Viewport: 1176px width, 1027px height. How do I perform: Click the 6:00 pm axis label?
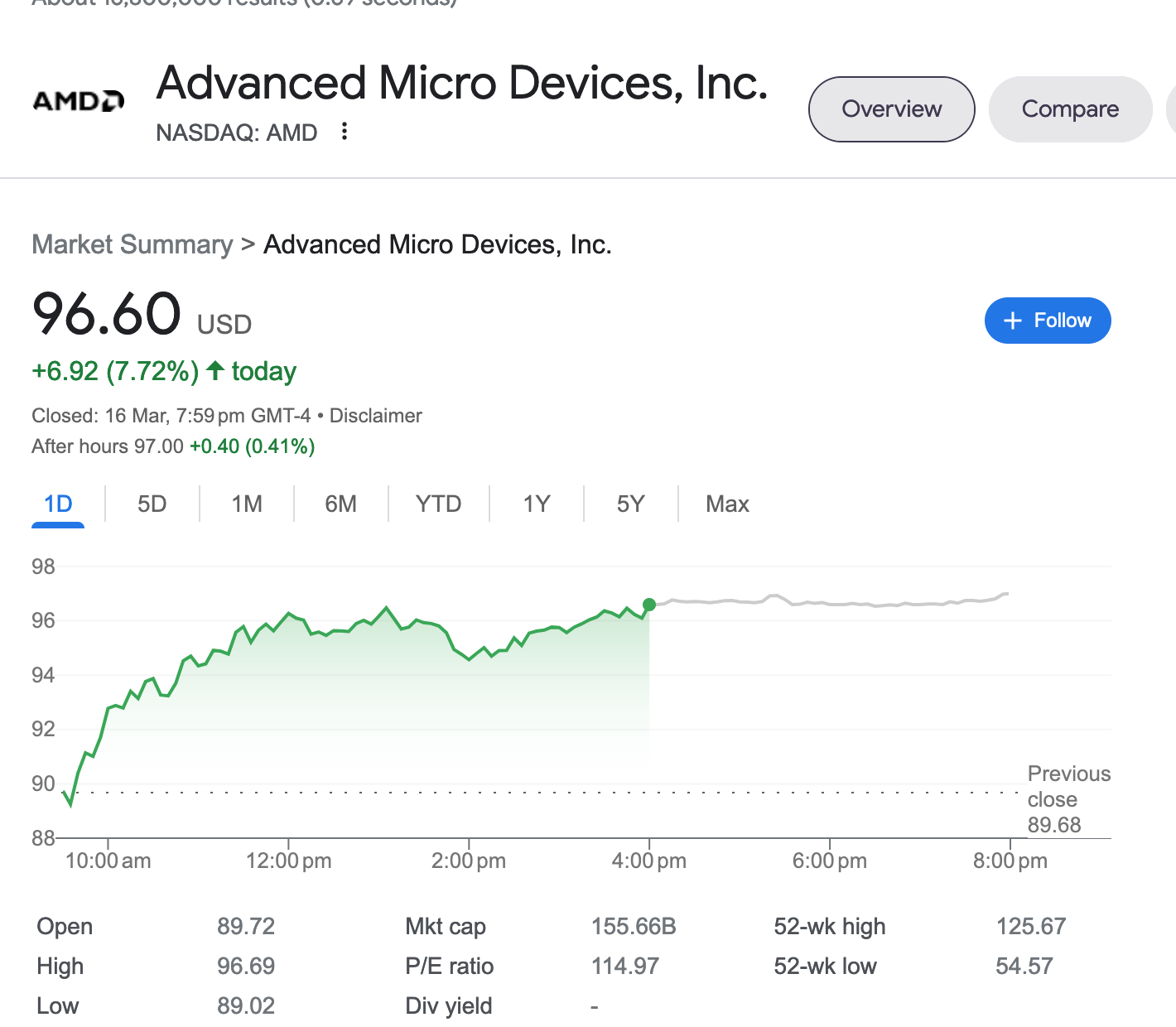click(830, 861)
